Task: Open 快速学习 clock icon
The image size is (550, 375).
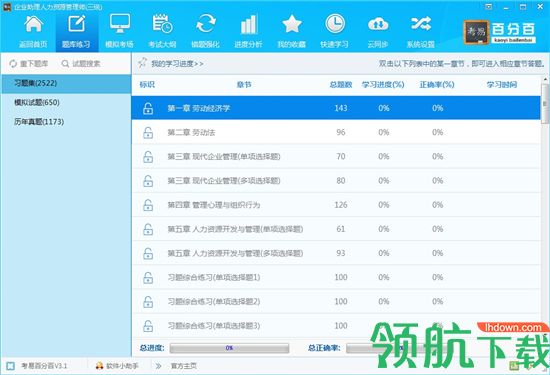Action: 335,24
